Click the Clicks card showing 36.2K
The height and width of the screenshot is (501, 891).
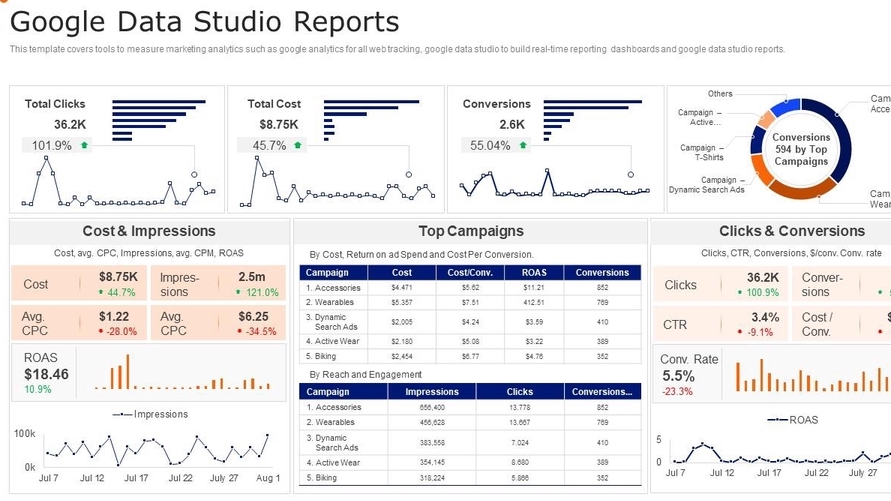pos(720,283)
